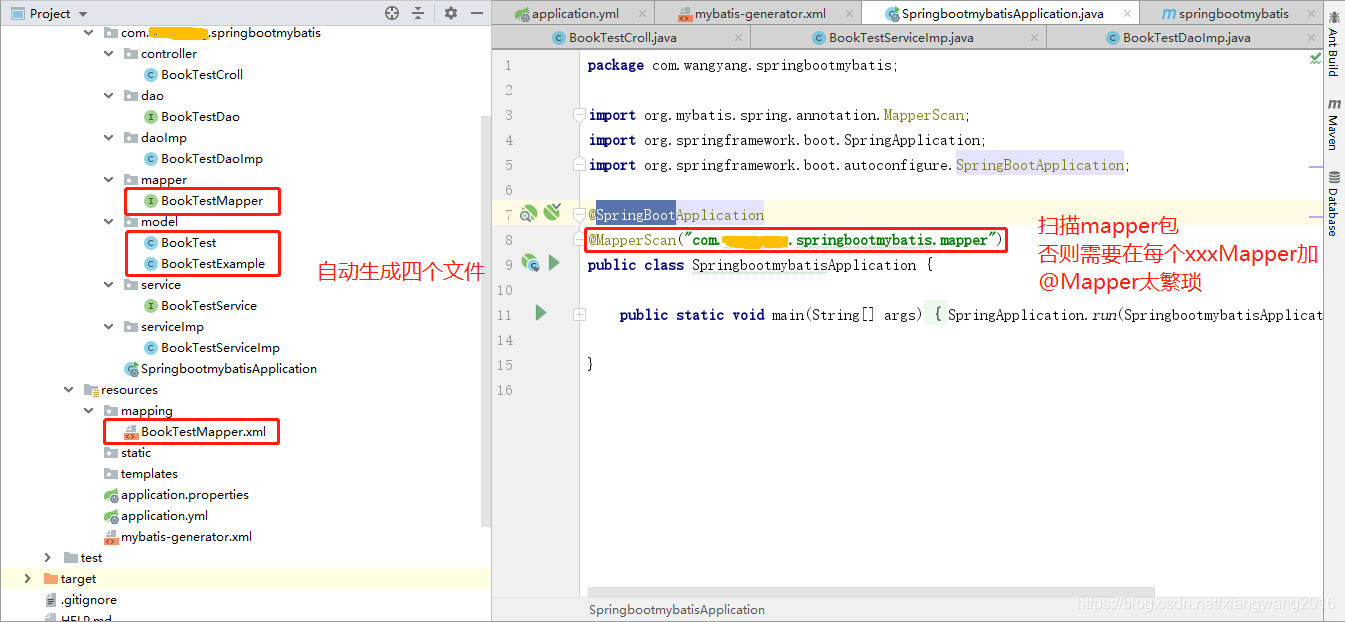The width and height of the screenshot is (1345, 622).
Task: Collapse all nodes using Project panel collapse icon
Action: [x=418, y=13]
